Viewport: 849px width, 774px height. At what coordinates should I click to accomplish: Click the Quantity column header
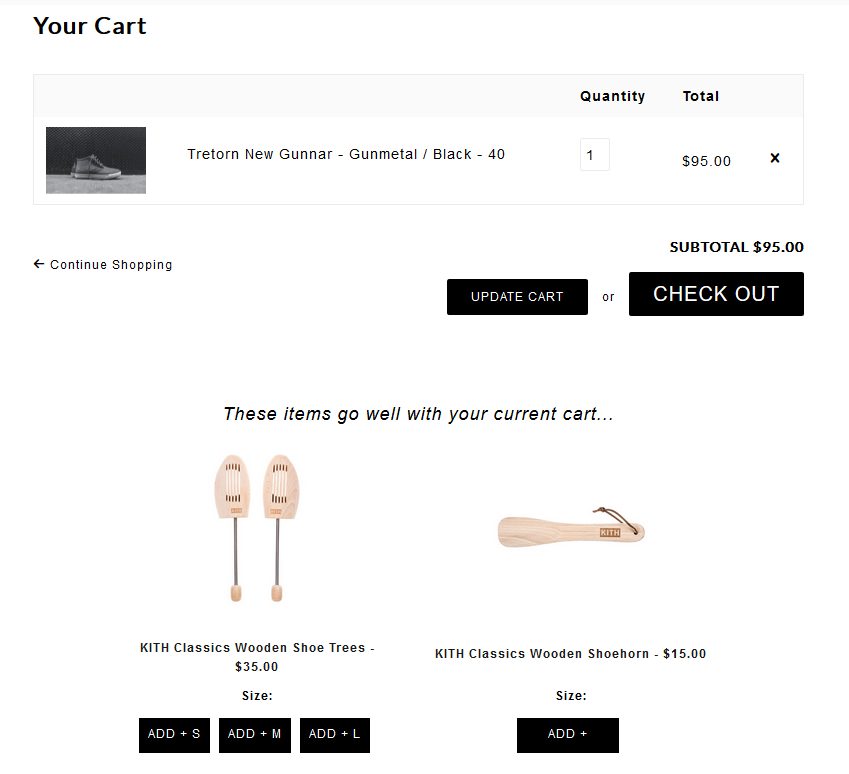612,96
